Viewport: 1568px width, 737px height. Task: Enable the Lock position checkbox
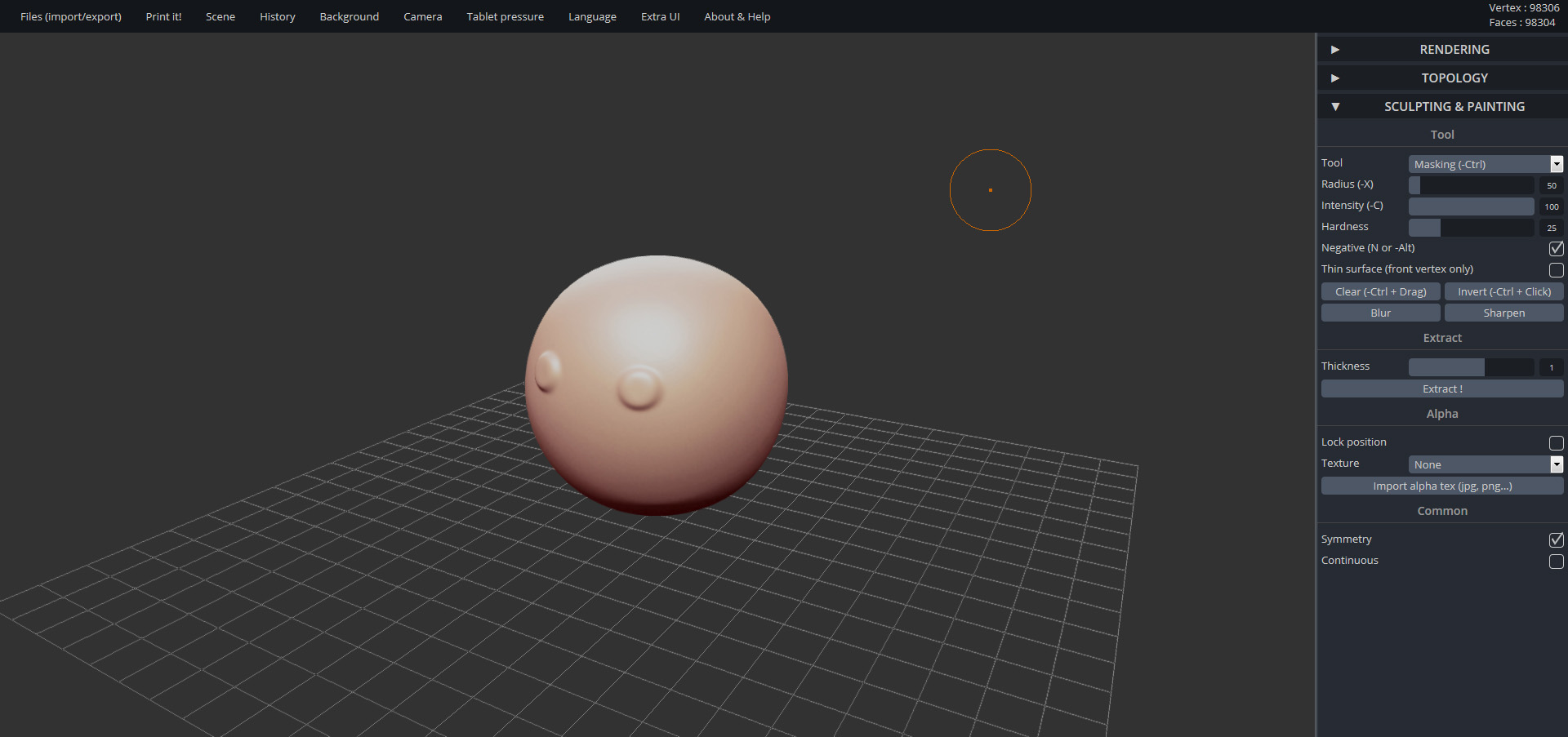(x=1556, y=442)
